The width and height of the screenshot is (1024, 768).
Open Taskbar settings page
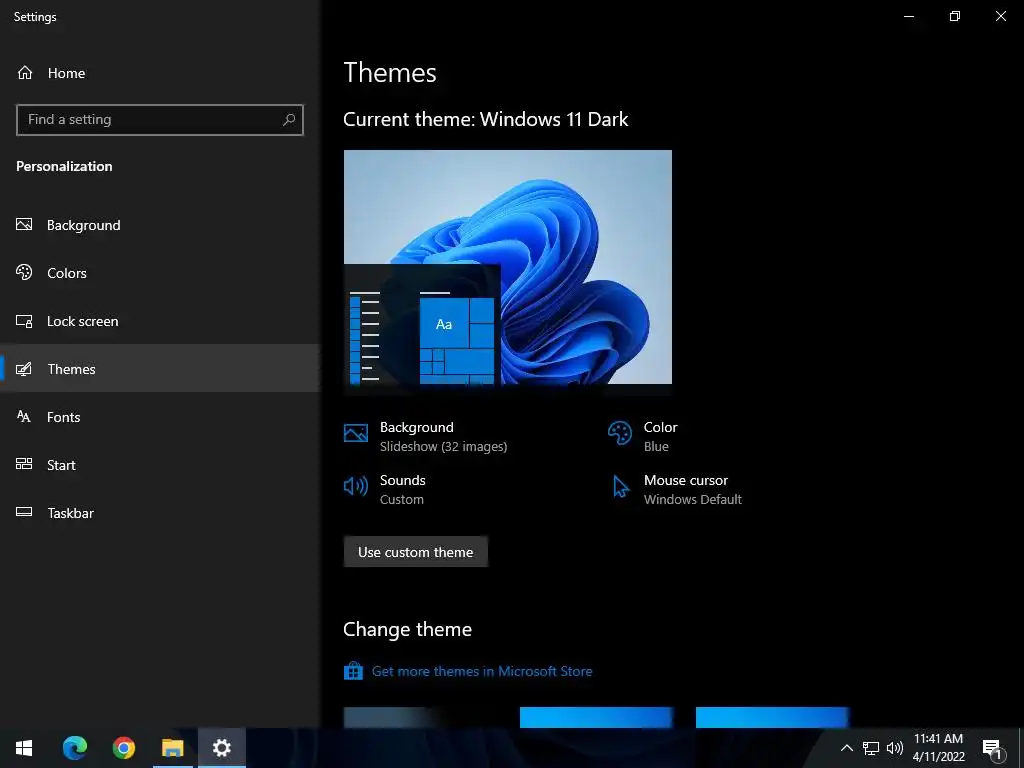[160, 513]
